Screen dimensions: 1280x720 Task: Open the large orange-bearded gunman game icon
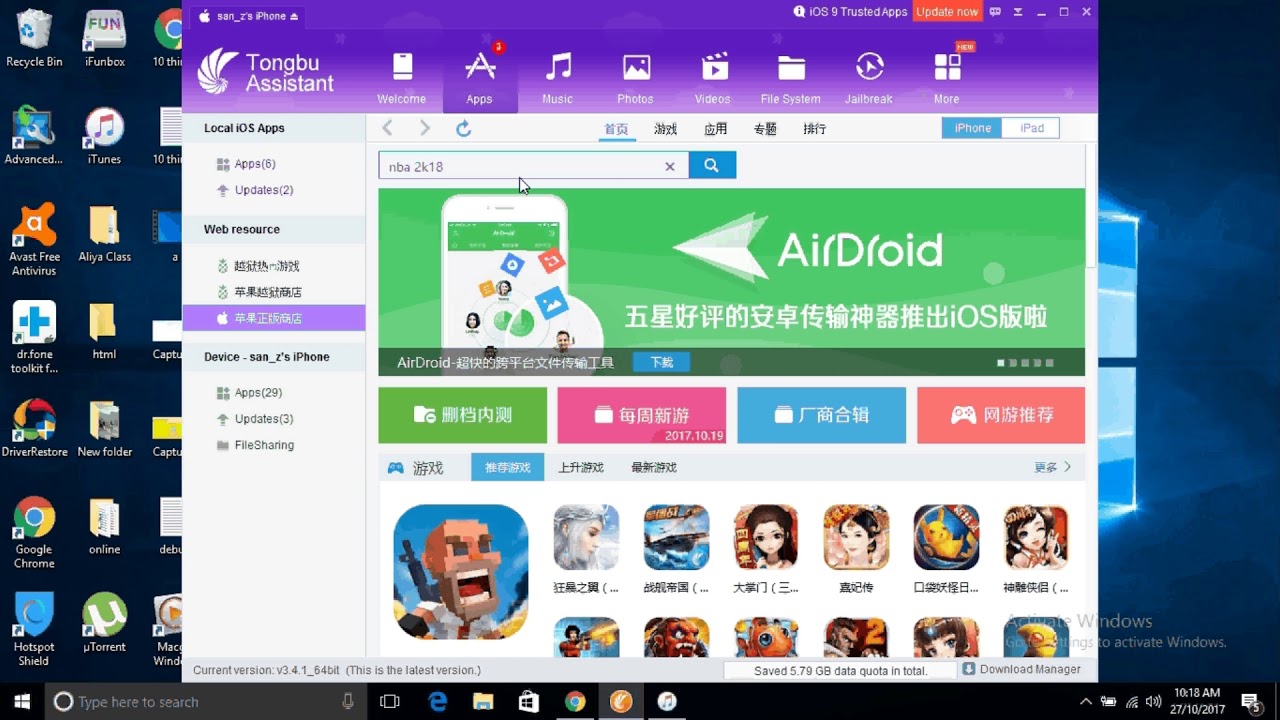point(461,572)
